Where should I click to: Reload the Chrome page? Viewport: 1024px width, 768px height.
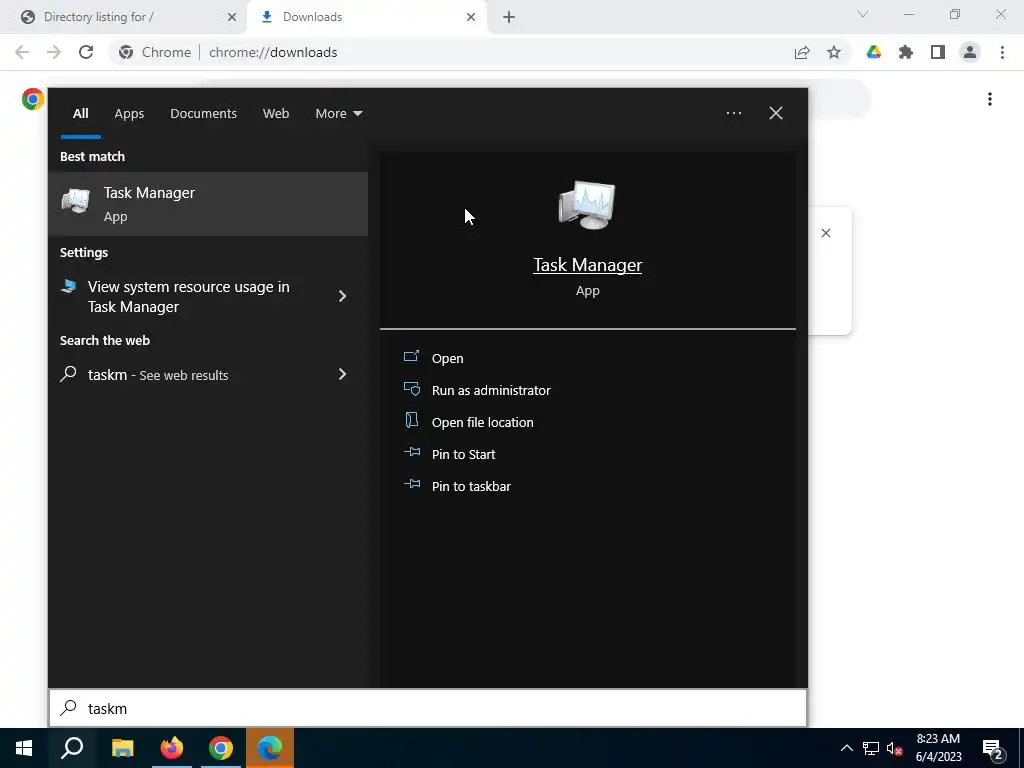(x=86, y=52)
